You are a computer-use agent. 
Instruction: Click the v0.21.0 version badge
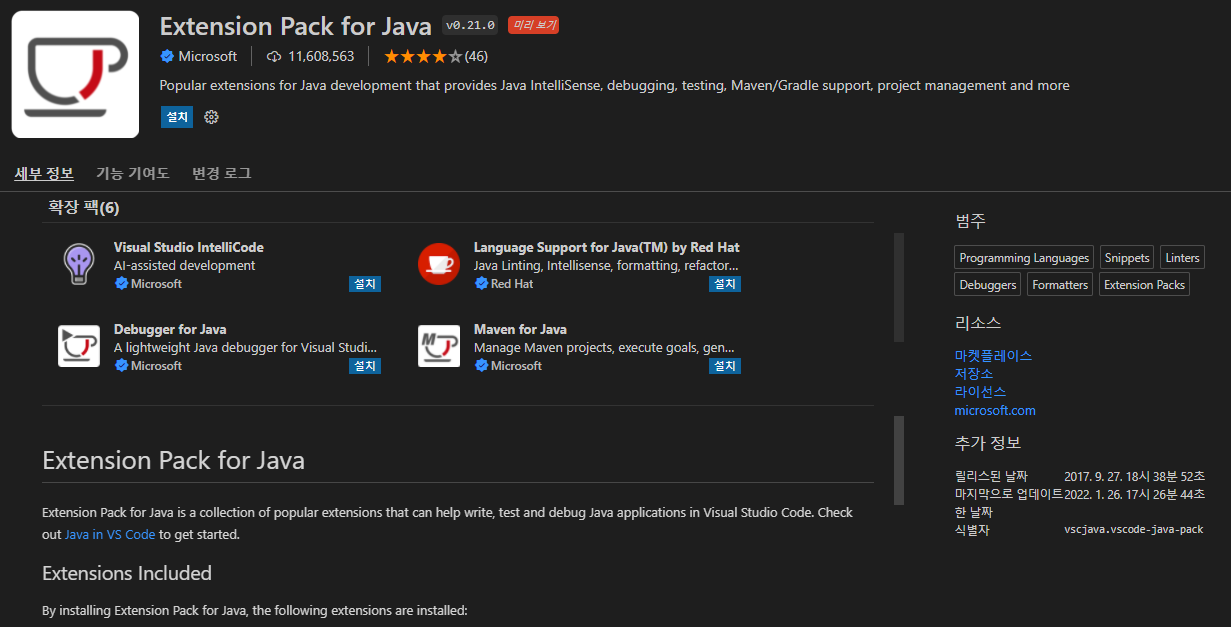[470, 25]
